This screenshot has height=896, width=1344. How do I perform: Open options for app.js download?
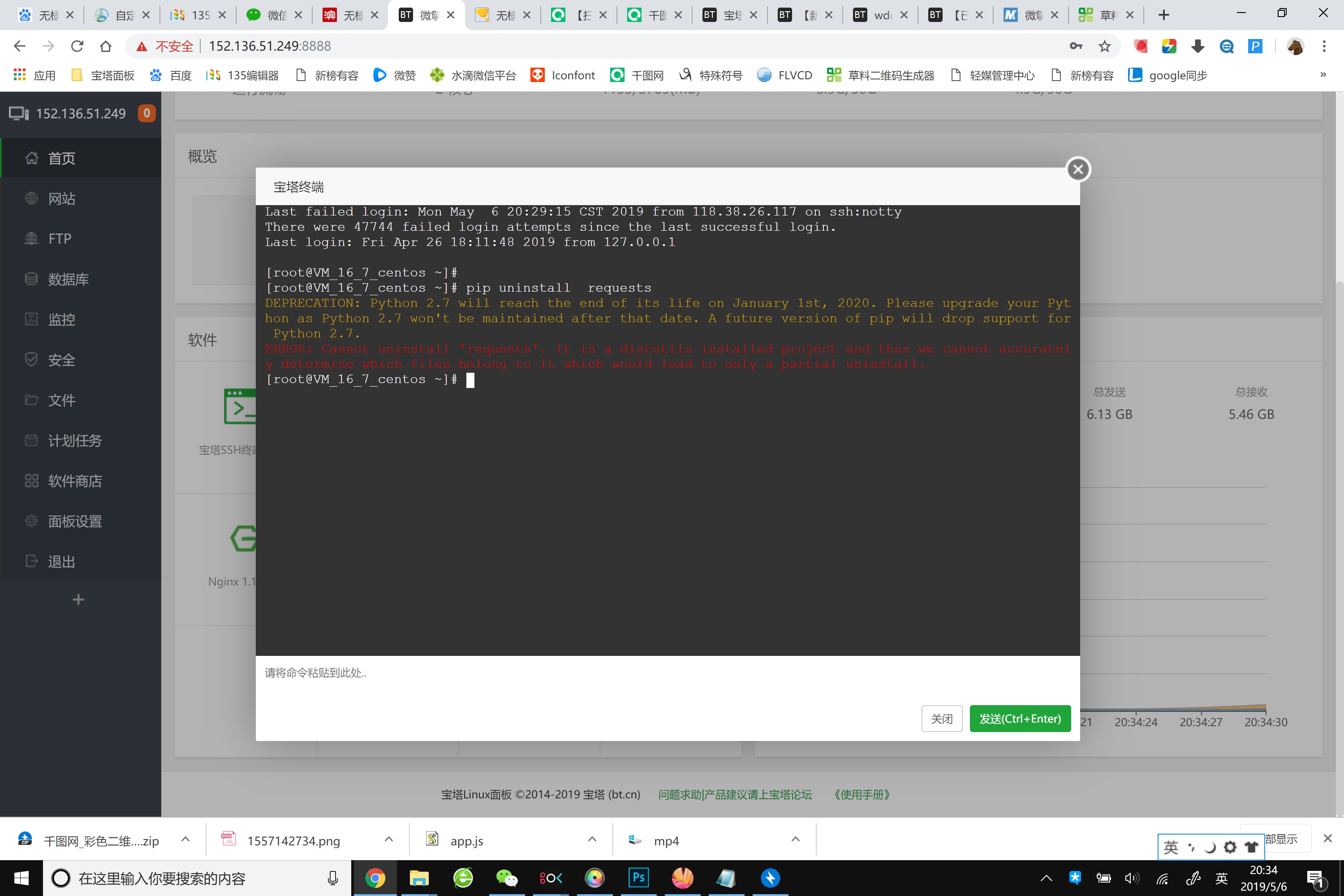[592, 840]
